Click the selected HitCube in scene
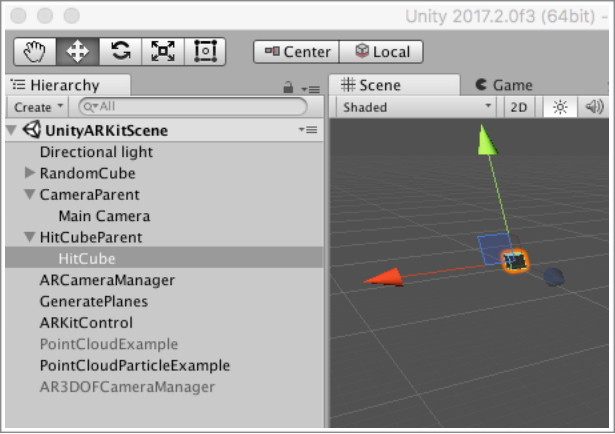 pyautogui.click(x=516, y=261)
